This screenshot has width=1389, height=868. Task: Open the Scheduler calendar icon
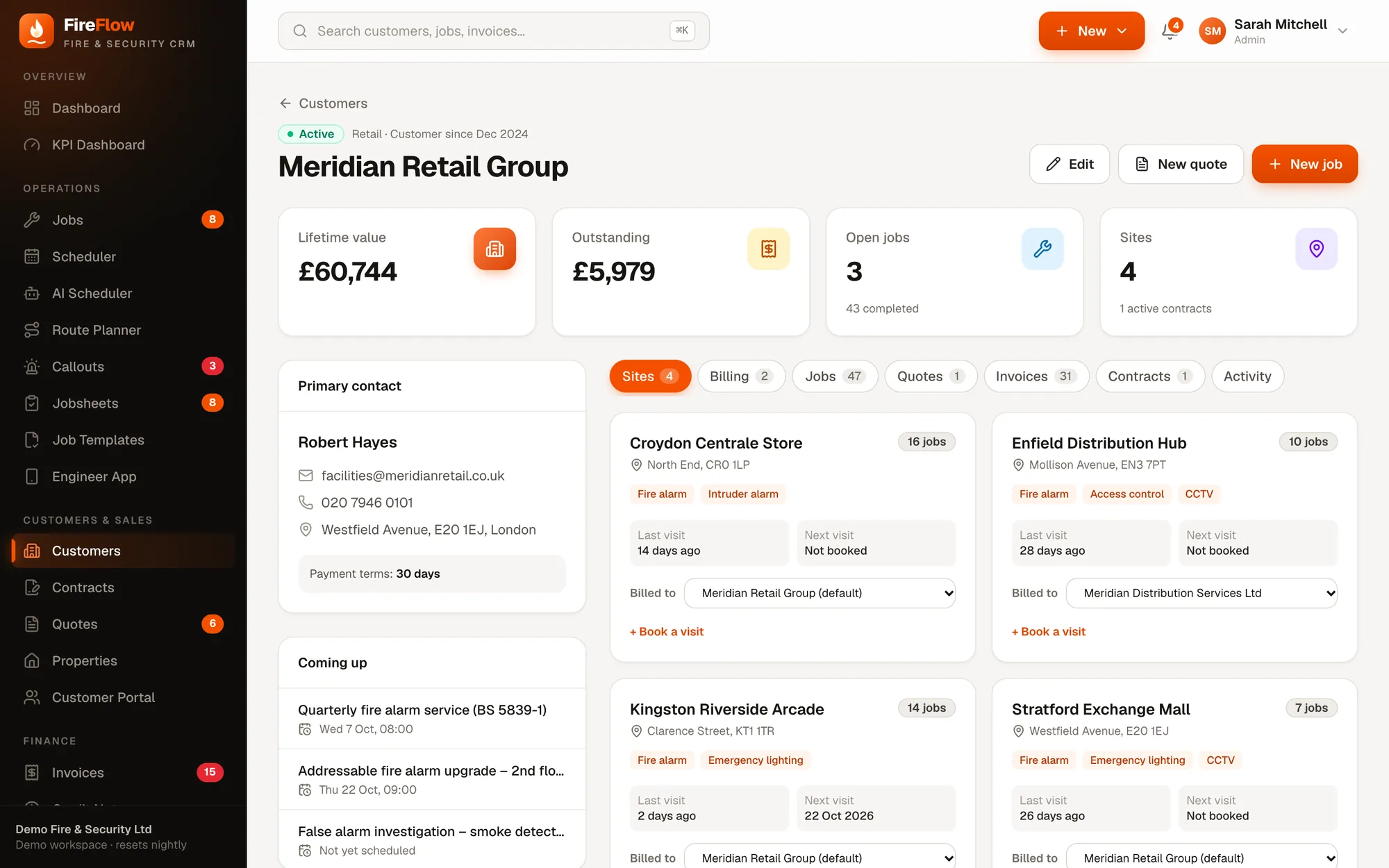tap(32, 257)
